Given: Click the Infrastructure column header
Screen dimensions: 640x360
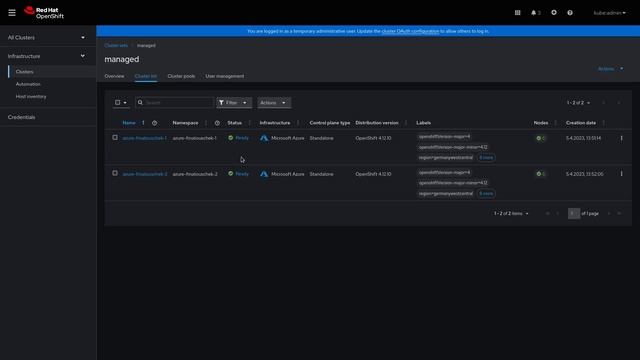Looking at the screenshot, I should (275, 123).
